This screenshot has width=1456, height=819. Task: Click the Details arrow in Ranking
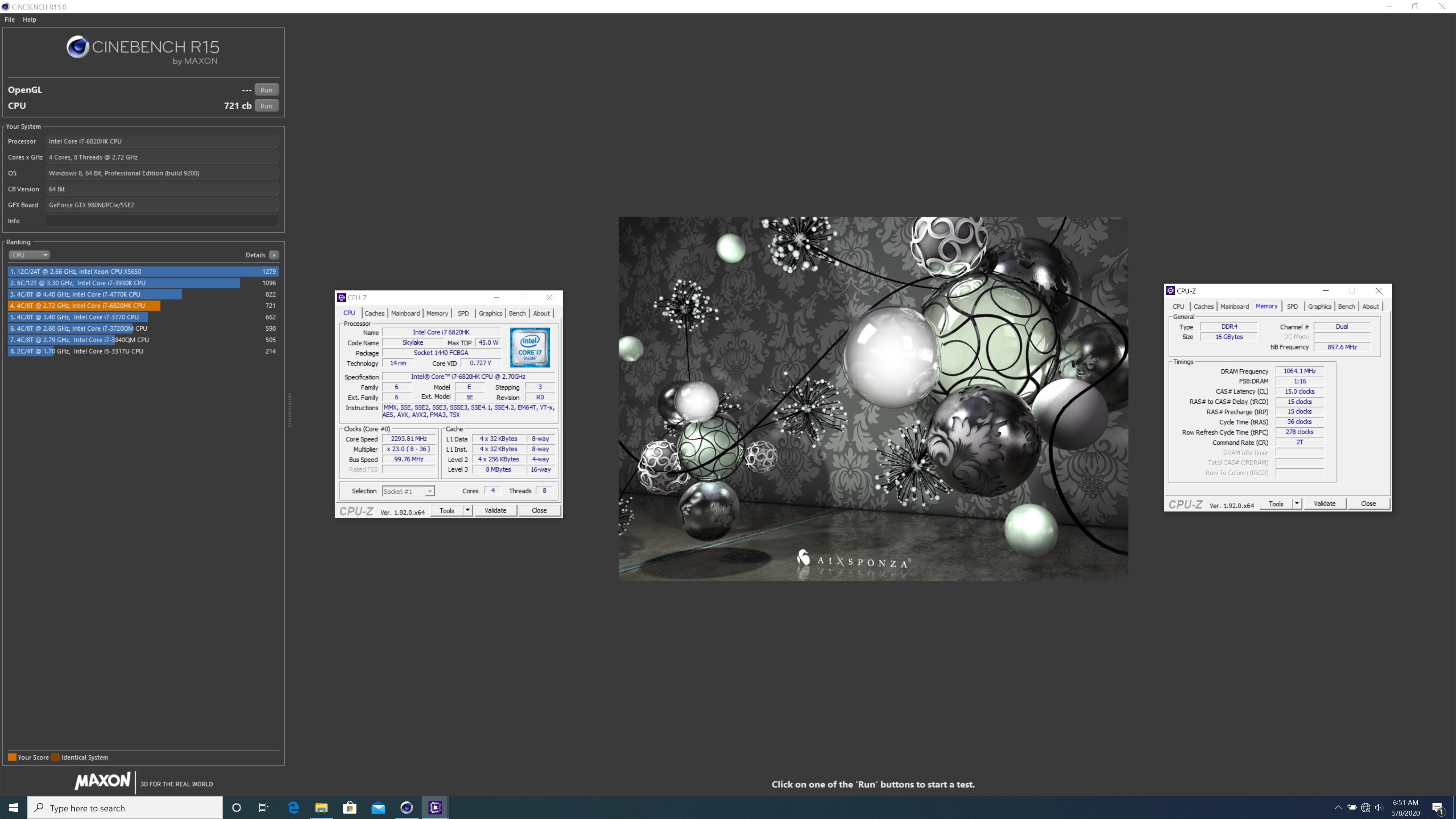(x=274, y=255)
